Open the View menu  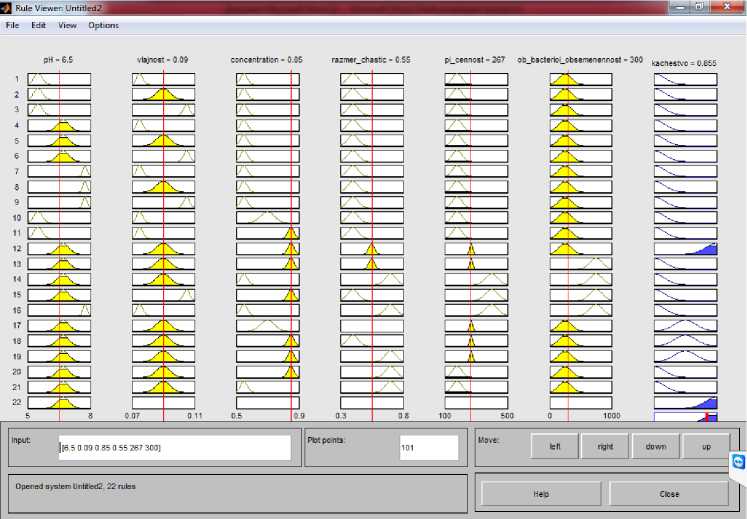(67, 24)
